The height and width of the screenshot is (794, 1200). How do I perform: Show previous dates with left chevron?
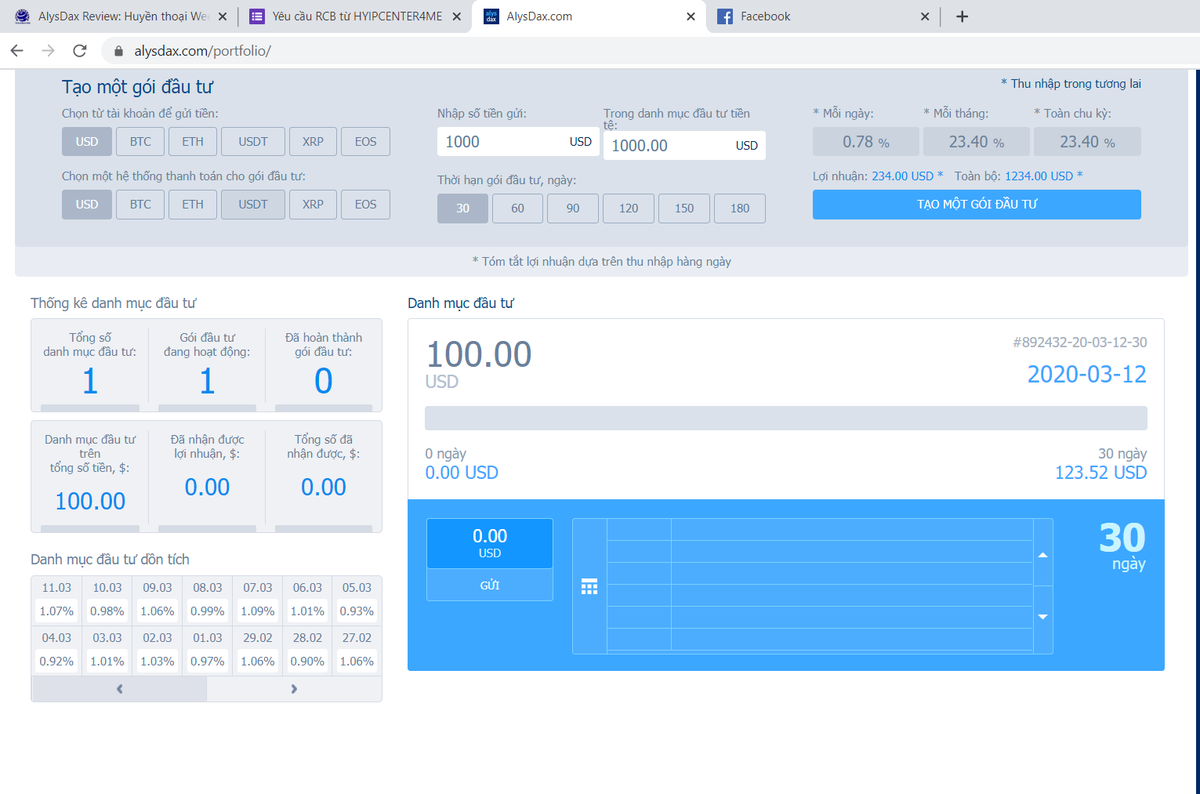[119, 688]
